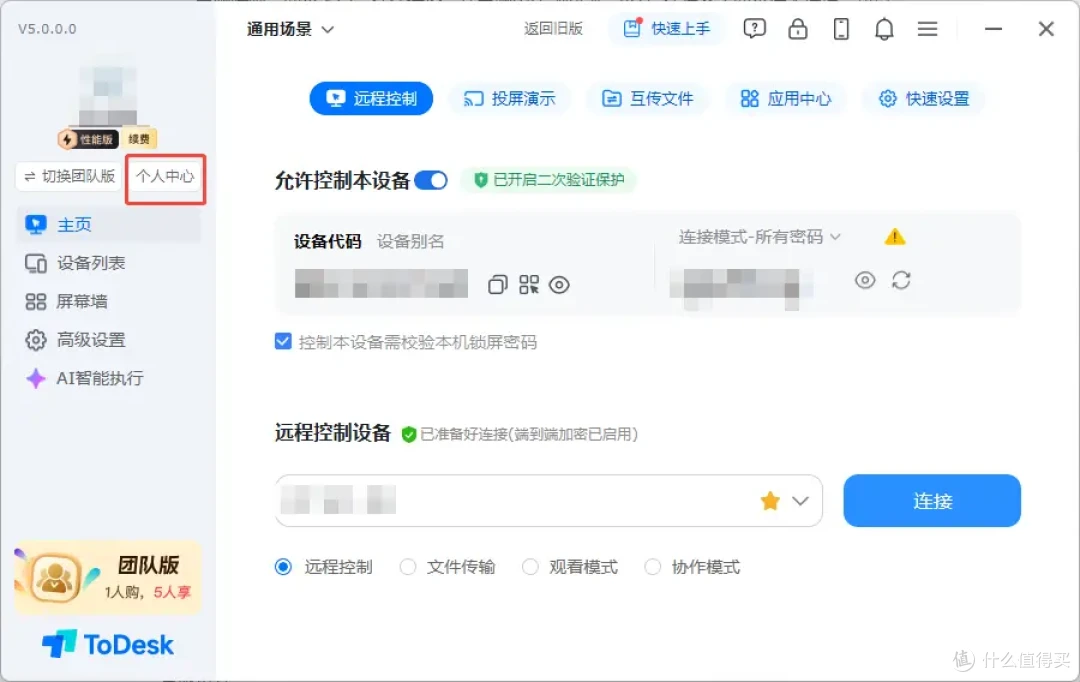Open the 快速设置 tab

click(x=924, y=99)
